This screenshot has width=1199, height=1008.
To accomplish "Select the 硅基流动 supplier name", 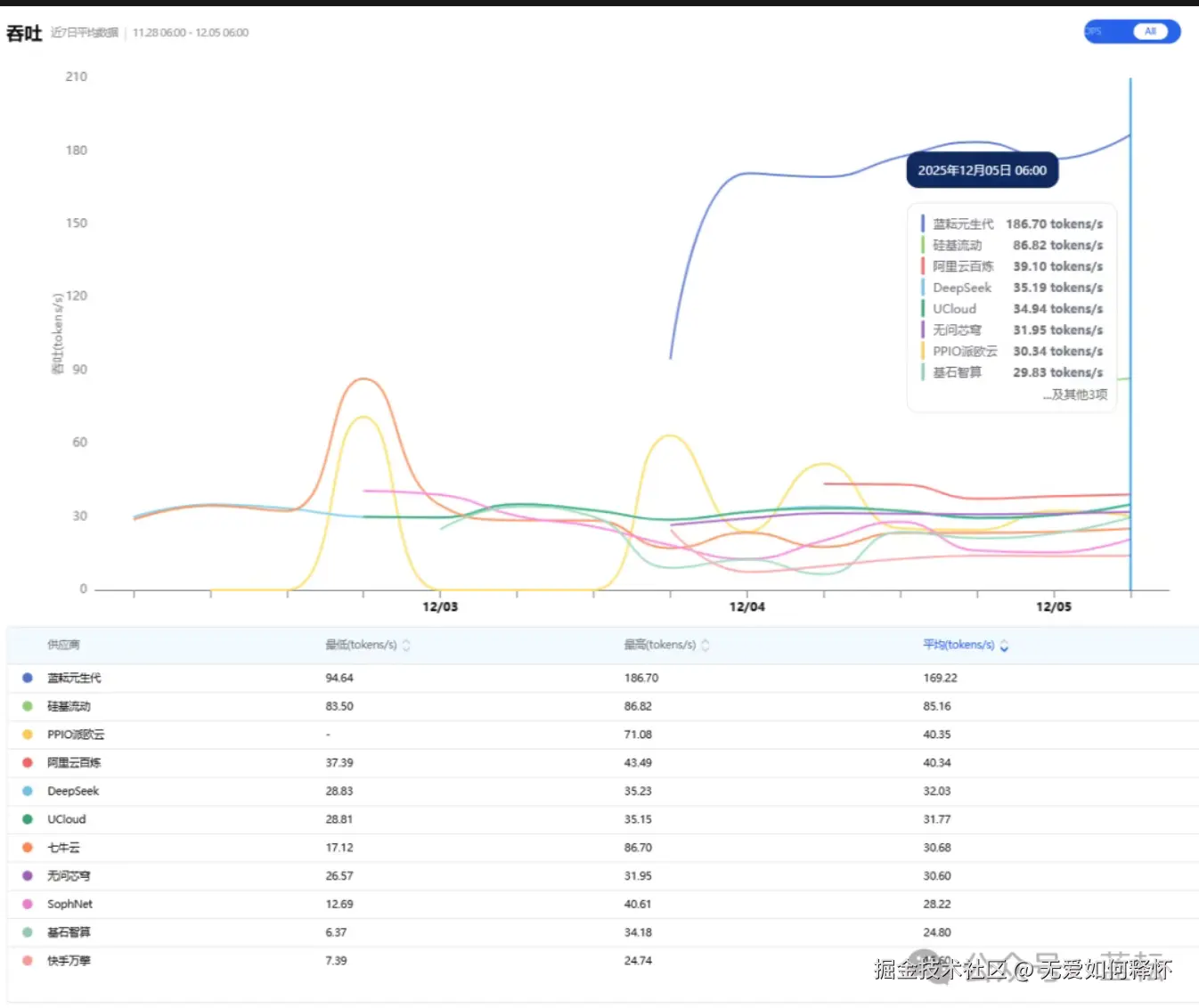I will [69, 706].
